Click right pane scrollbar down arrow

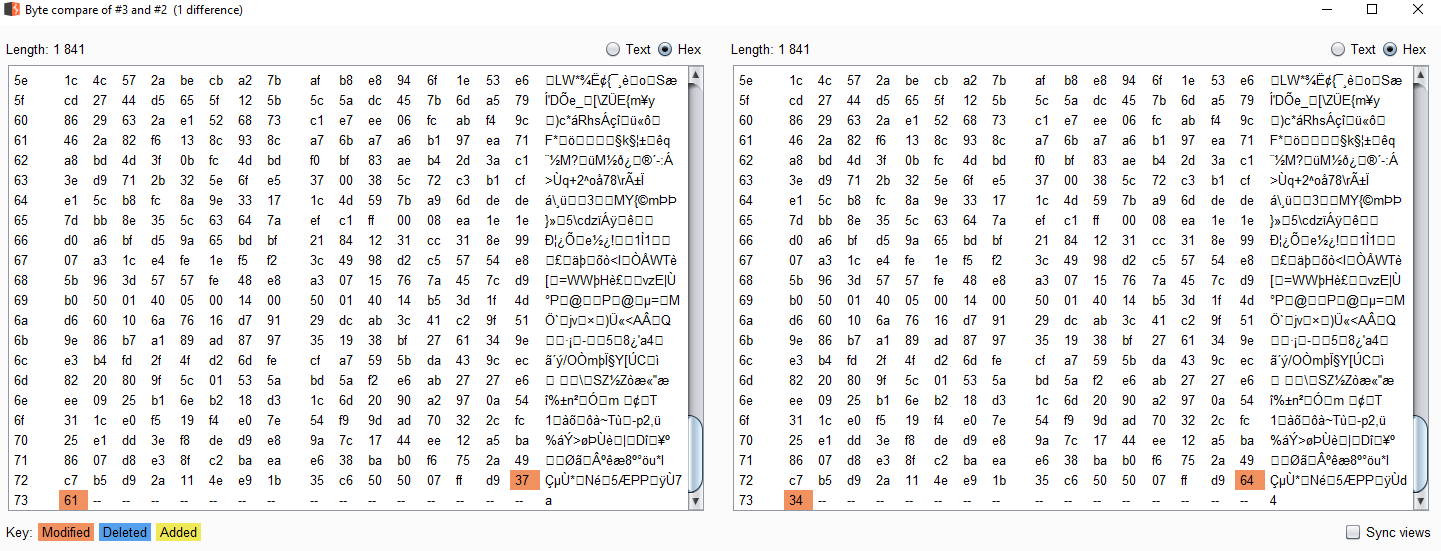[1422, 502]
